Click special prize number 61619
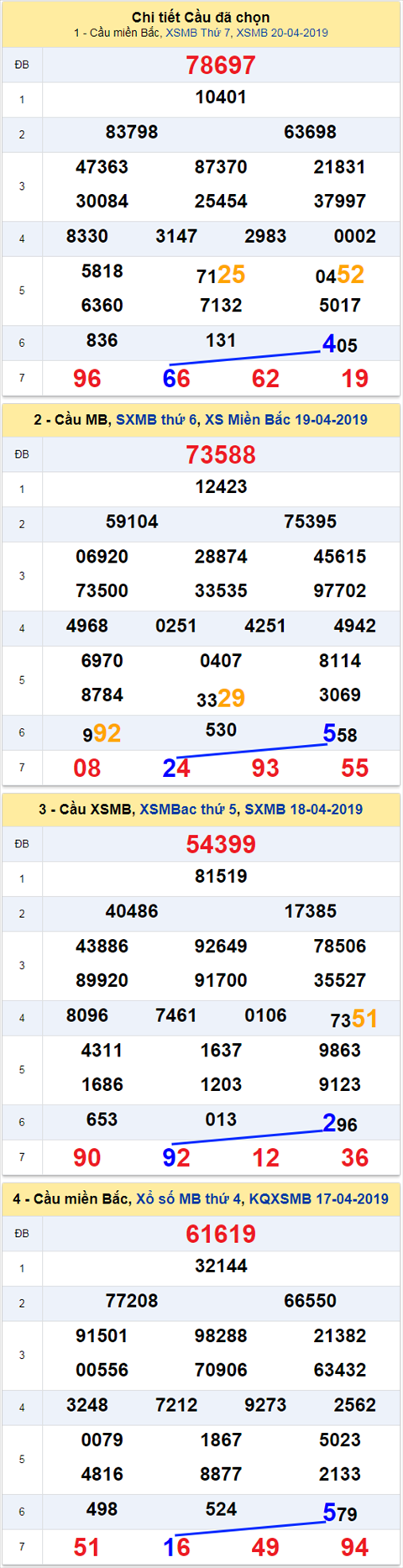403x1568 pixels. (221, 1234)
